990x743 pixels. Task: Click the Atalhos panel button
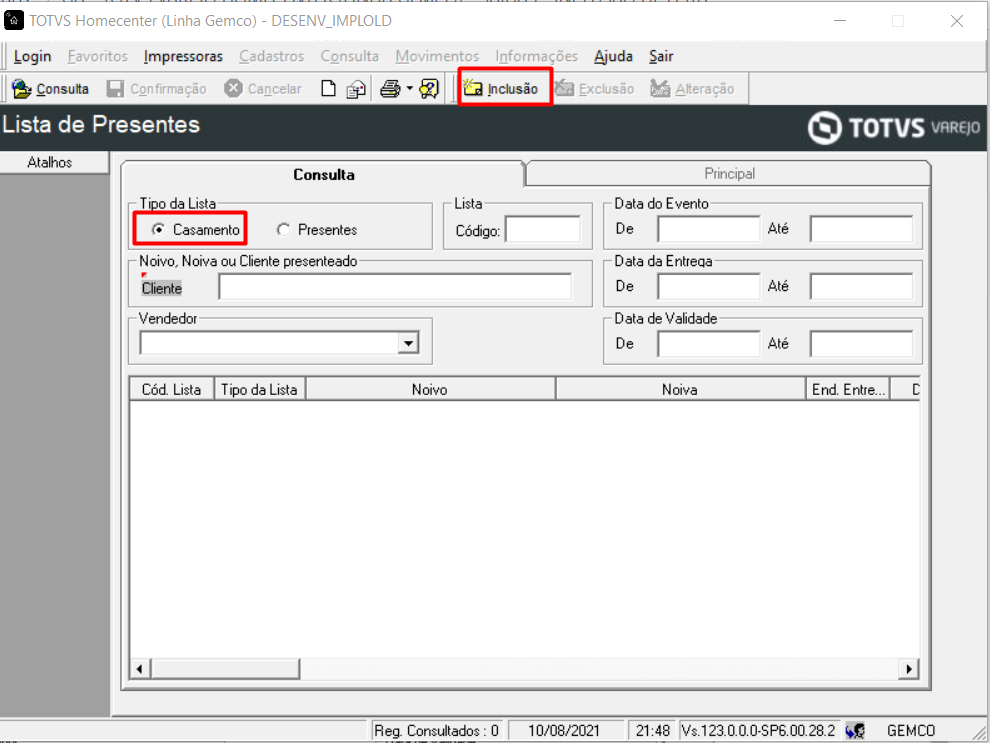[x=54, y=162]
